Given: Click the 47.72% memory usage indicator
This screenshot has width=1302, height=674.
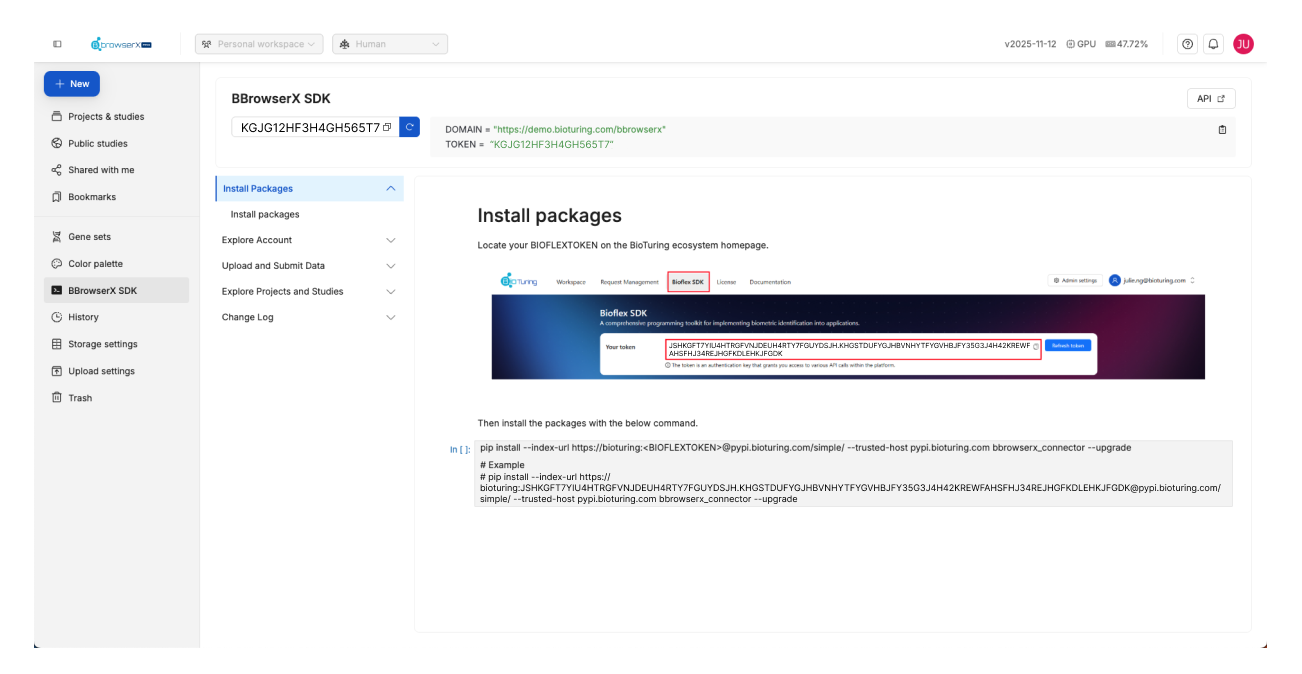Looking at the screenshot, I should (x=1126, y=44).
